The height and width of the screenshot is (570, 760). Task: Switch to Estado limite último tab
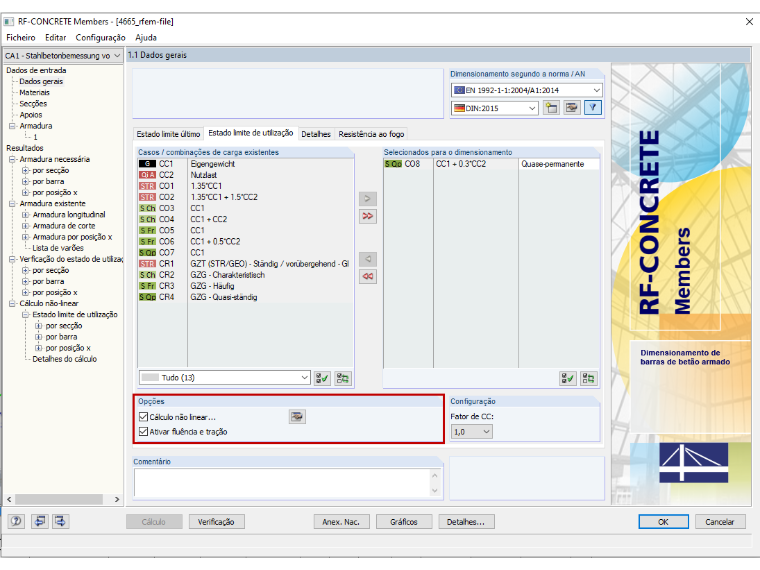(168, 134)
